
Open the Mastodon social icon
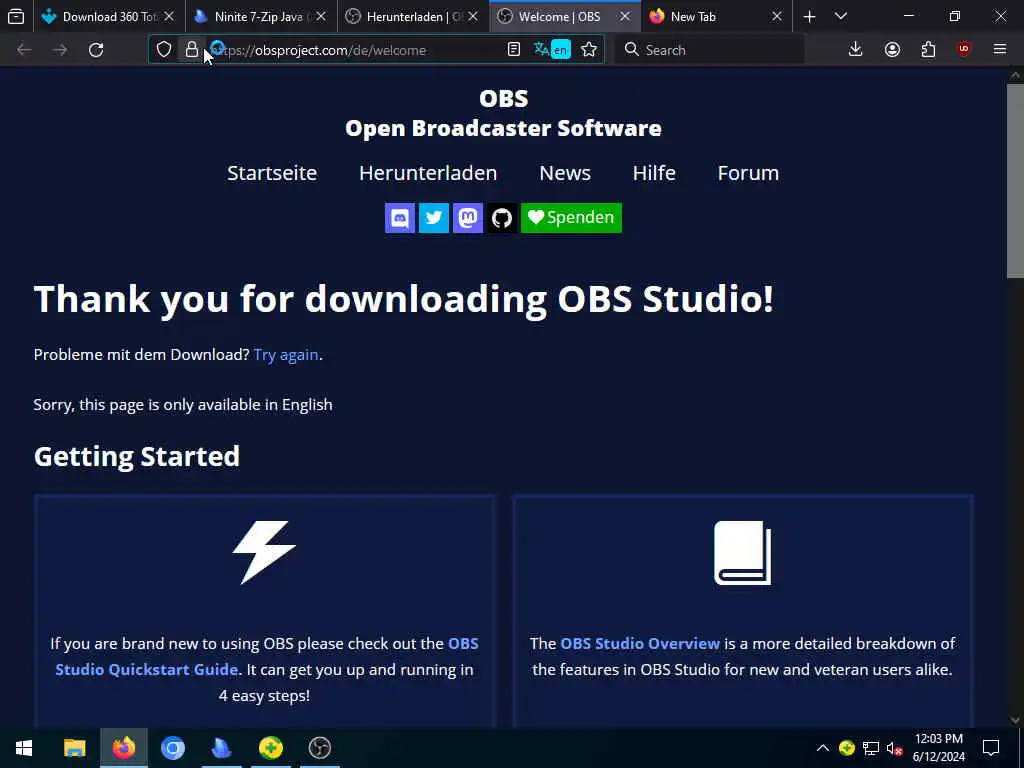click(x=468, y=217)
